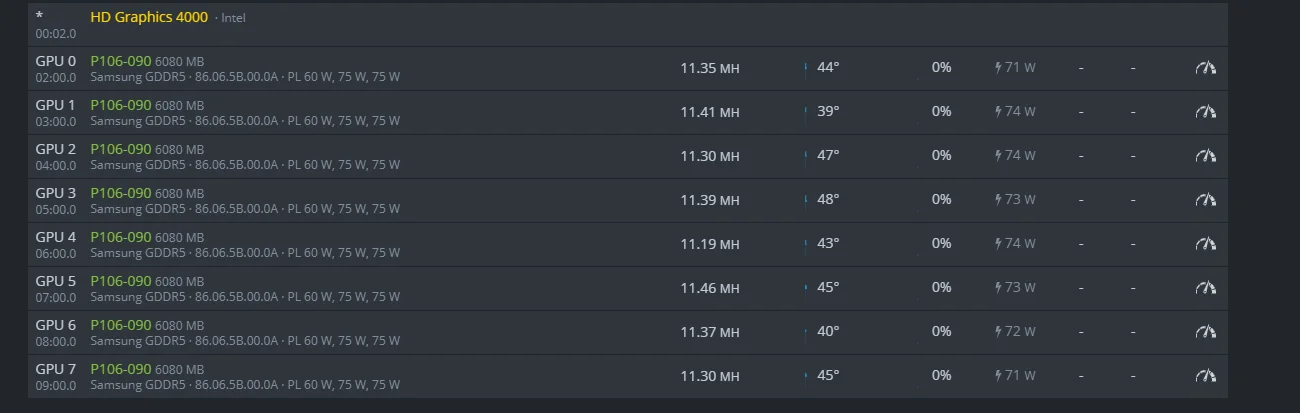Select the GPU 4 row label
Viewport: 1300px width, 413px height.
pos(56,237)
